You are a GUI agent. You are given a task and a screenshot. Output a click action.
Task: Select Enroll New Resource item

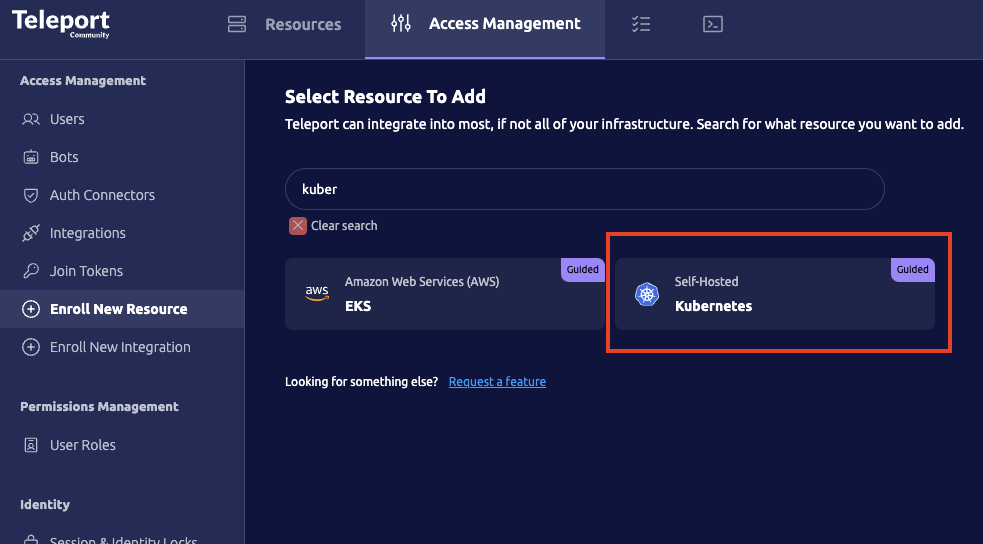click(x=122, y=309)
